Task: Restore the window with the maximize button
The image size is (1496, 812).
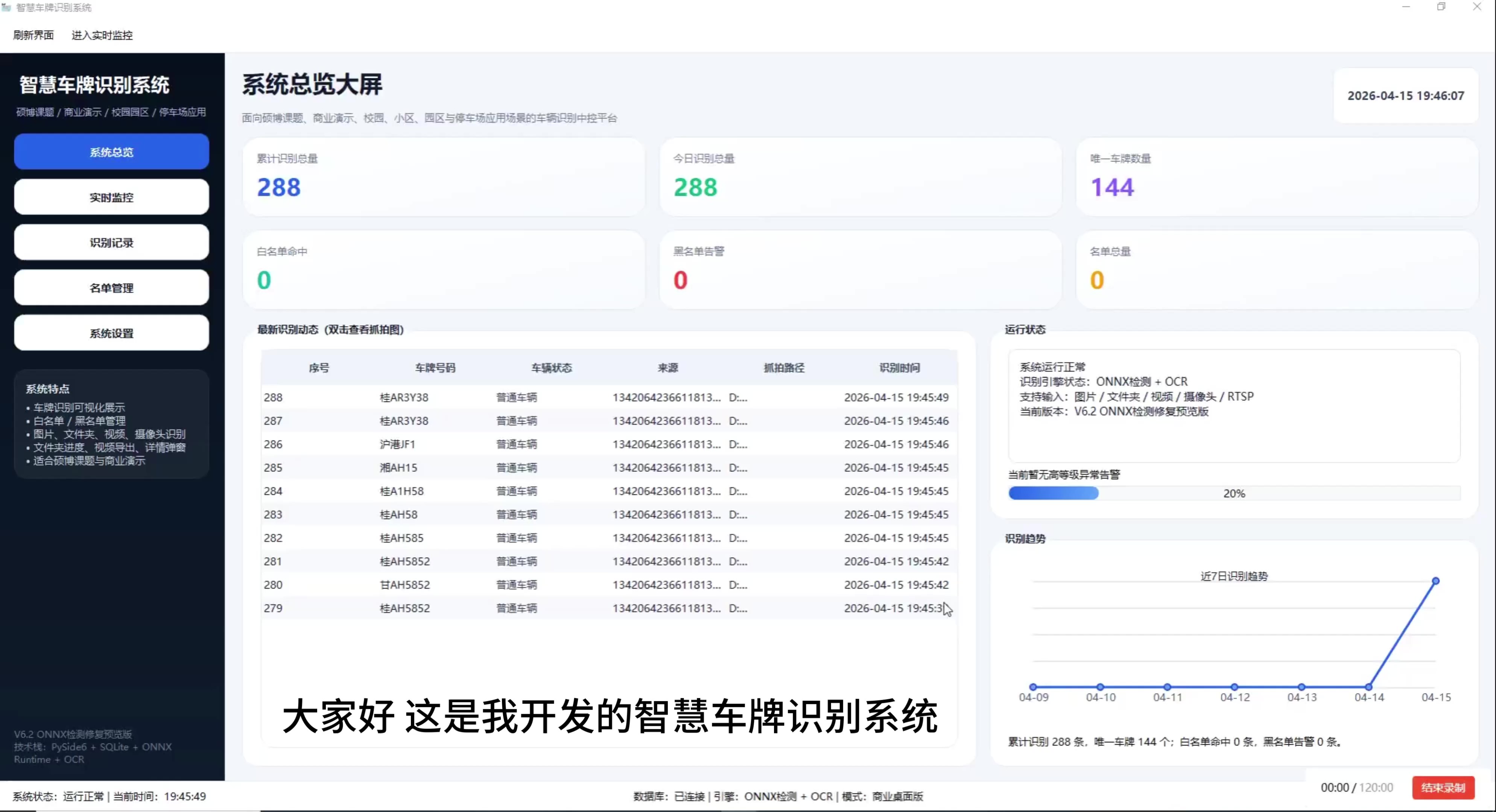Action: (1441, 7)
